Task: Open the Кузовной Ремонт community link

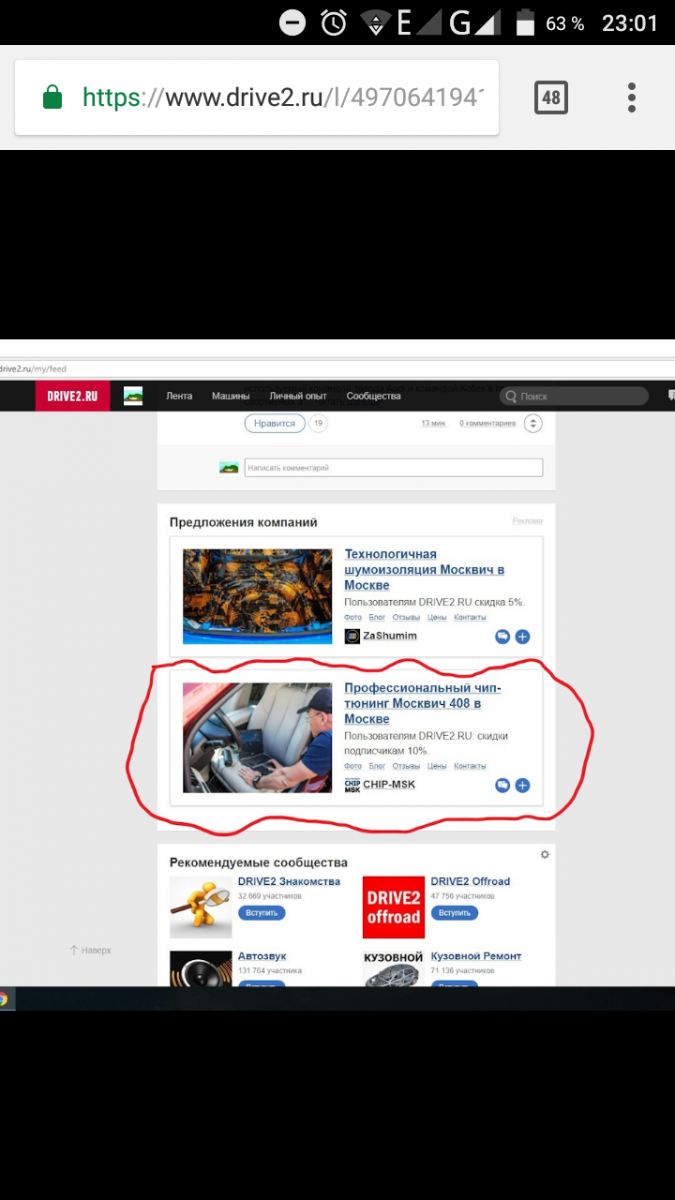Action: [x=476, y=956]
